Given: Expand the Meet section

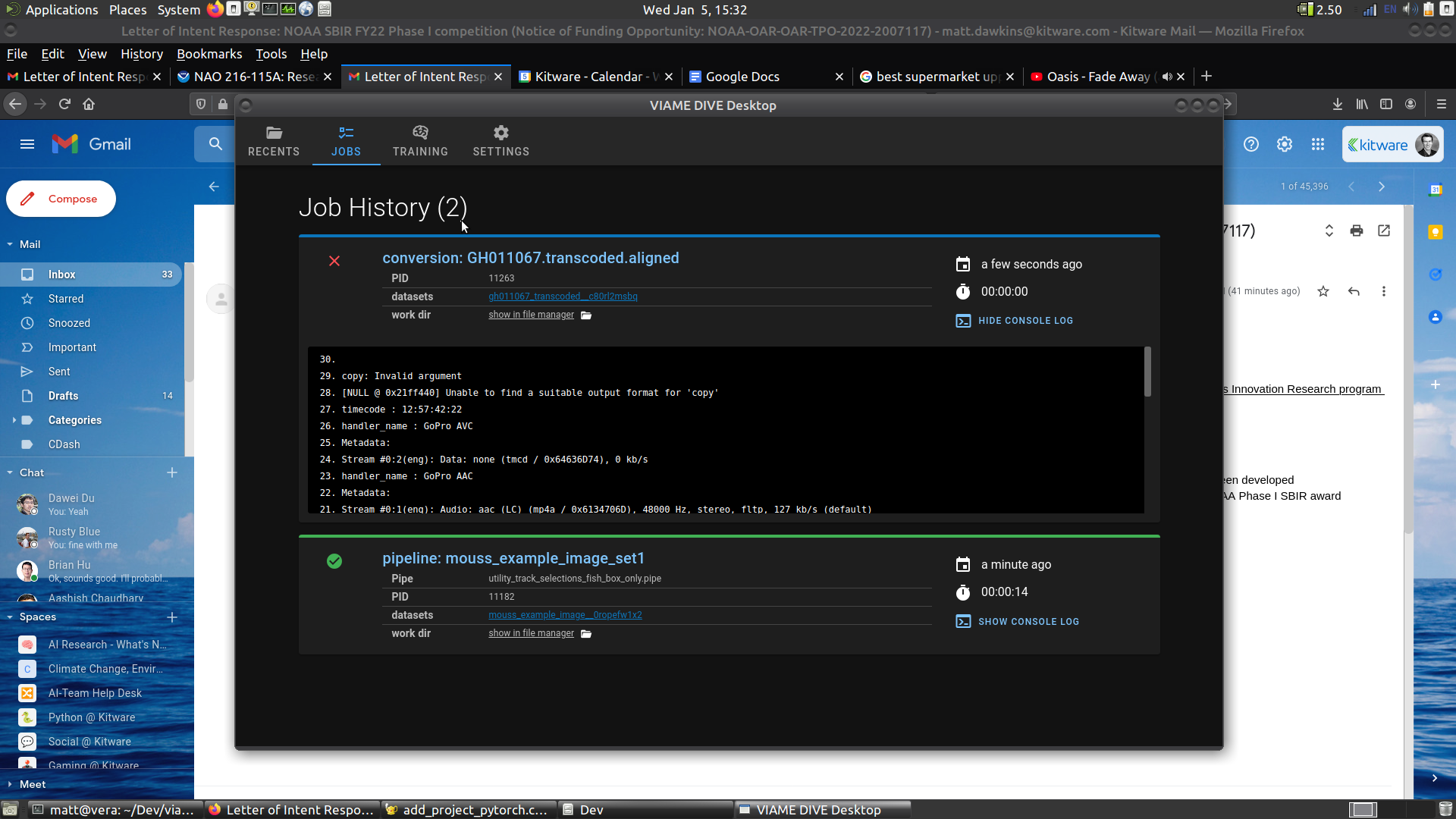Looking at the screenshot, I should 10,784.
